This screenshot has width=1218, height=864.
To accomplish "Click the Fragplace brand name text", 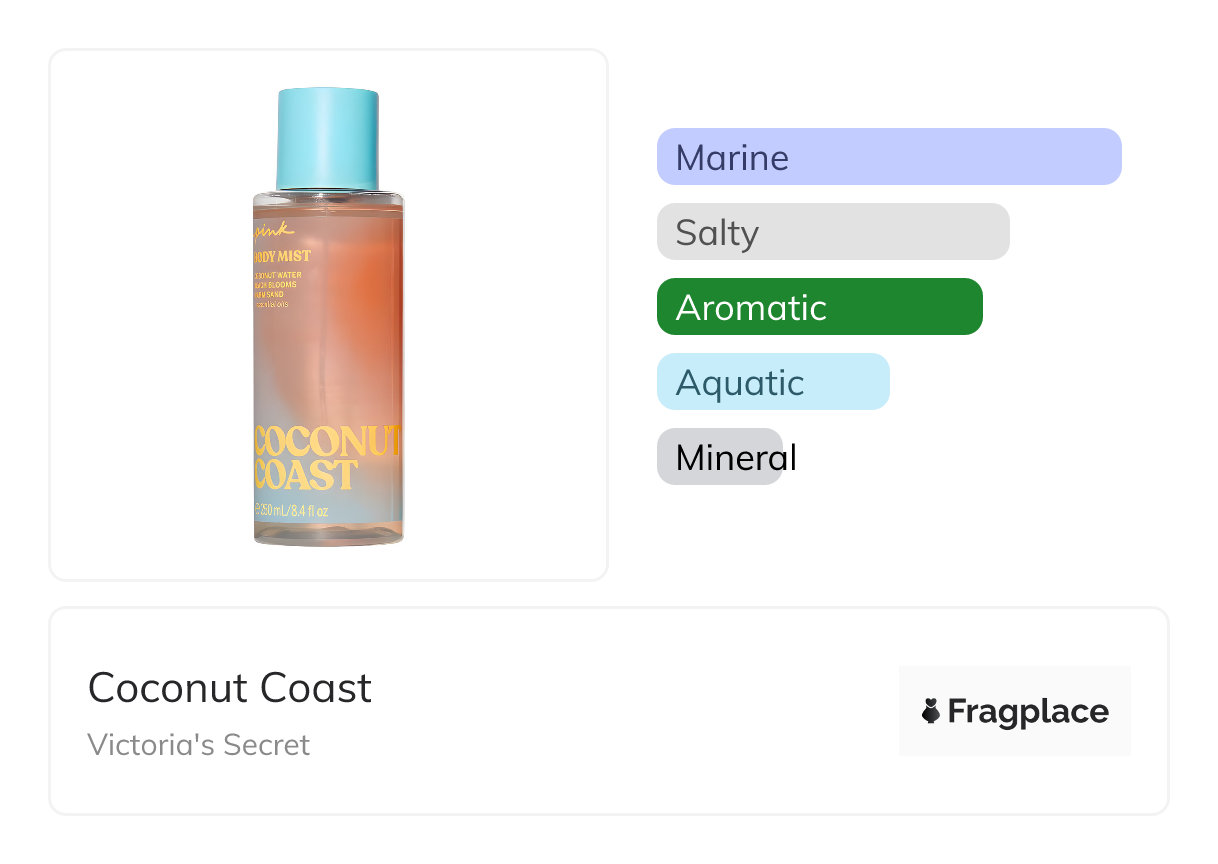I will (1027, 711).
